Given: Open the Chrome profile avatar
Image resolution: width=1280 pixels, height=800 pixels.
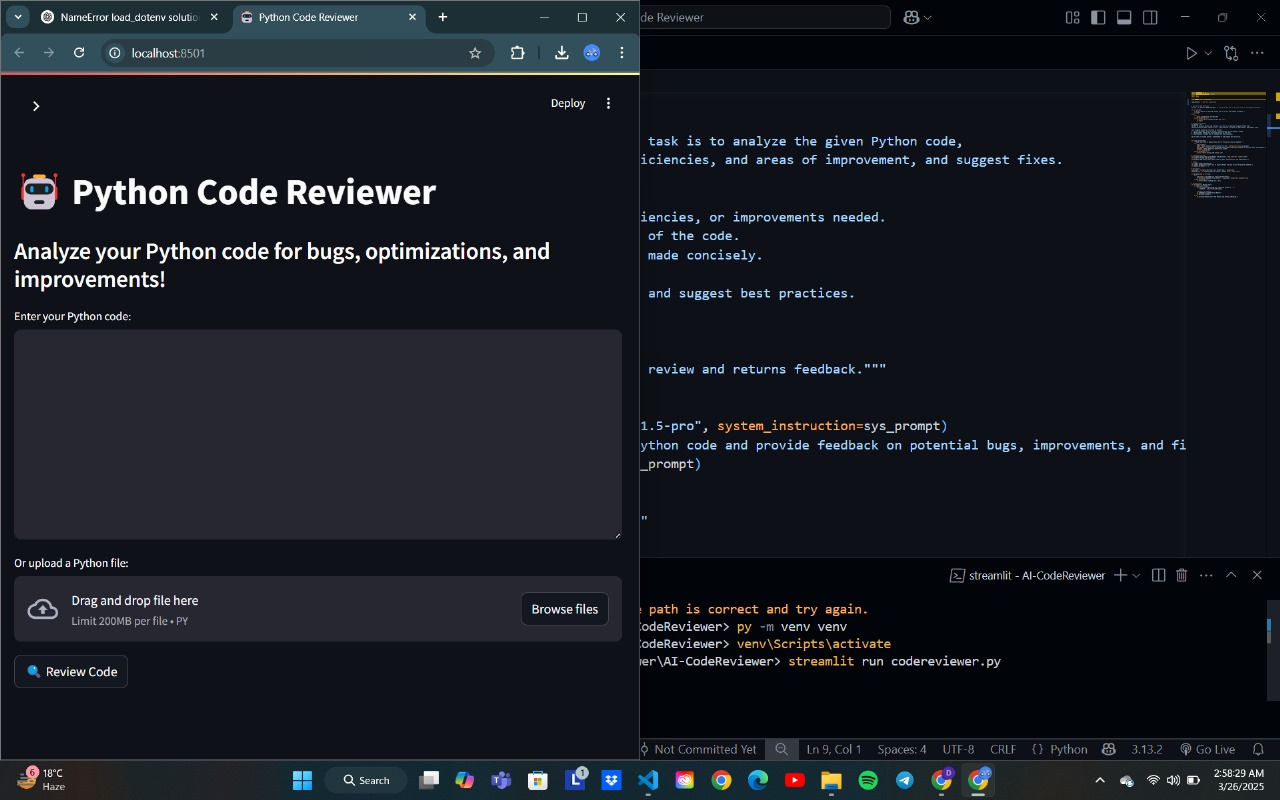Looking at the screenshot, I should tap(592, 53).
